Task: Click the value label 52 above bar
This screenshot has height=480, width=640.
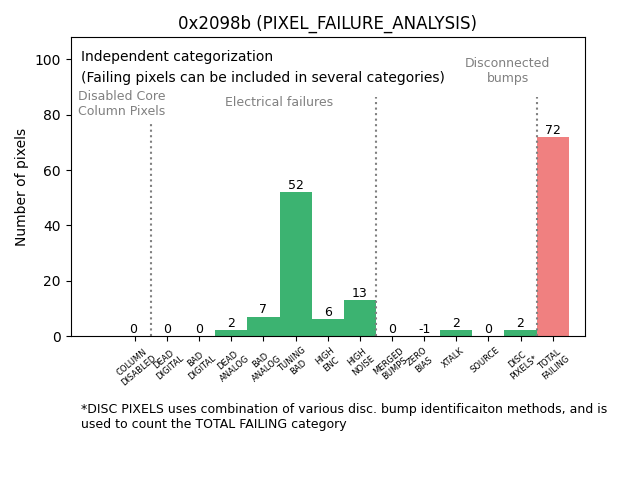Action: (x=296, y=185)
